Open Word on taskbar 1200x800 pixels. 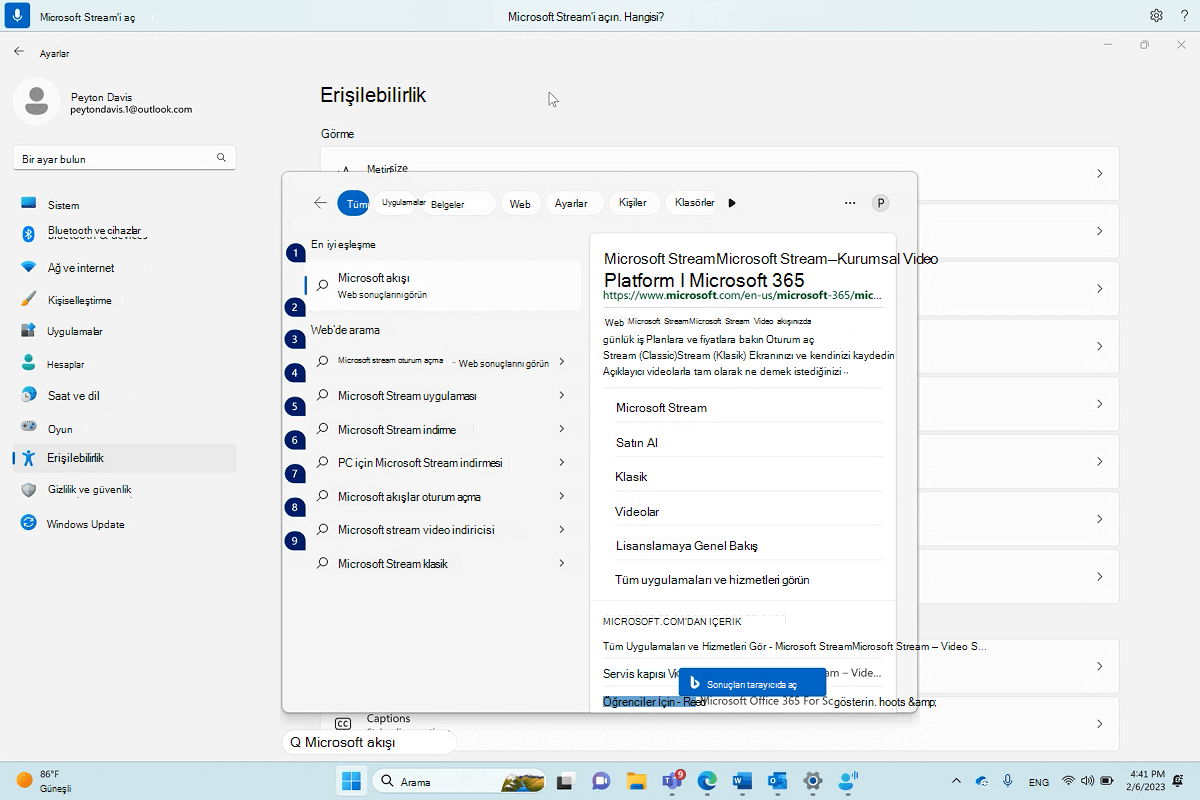pos(742,780)
